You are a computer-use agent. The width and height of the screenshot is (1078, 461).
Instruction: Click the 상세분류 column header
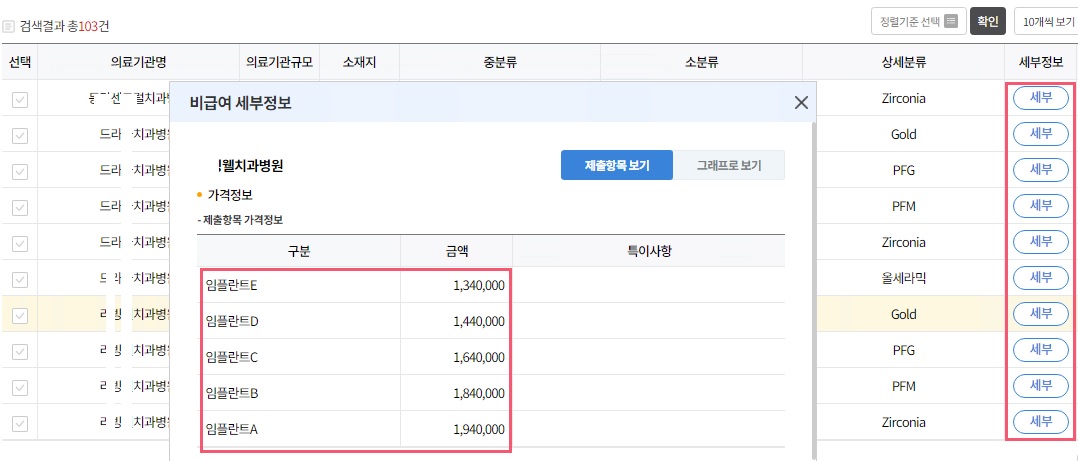pos(903,63)
